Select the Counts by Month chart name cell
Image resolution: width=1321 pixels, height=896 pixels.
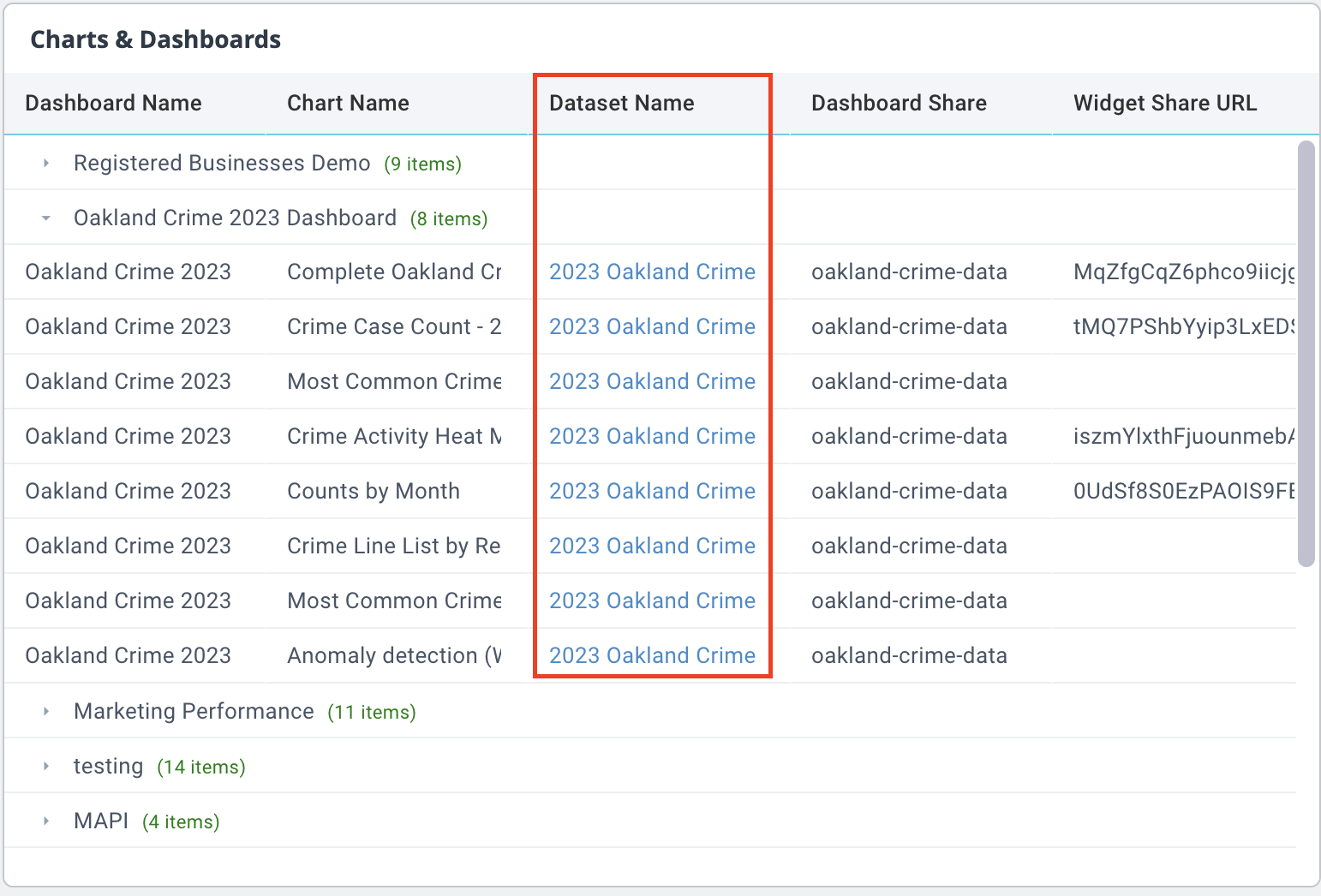point(374,492)
